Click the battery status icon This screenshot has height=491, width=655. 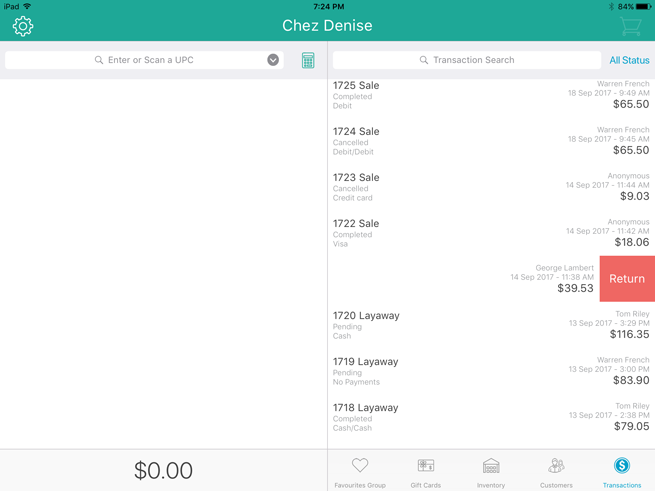[644, 7]
